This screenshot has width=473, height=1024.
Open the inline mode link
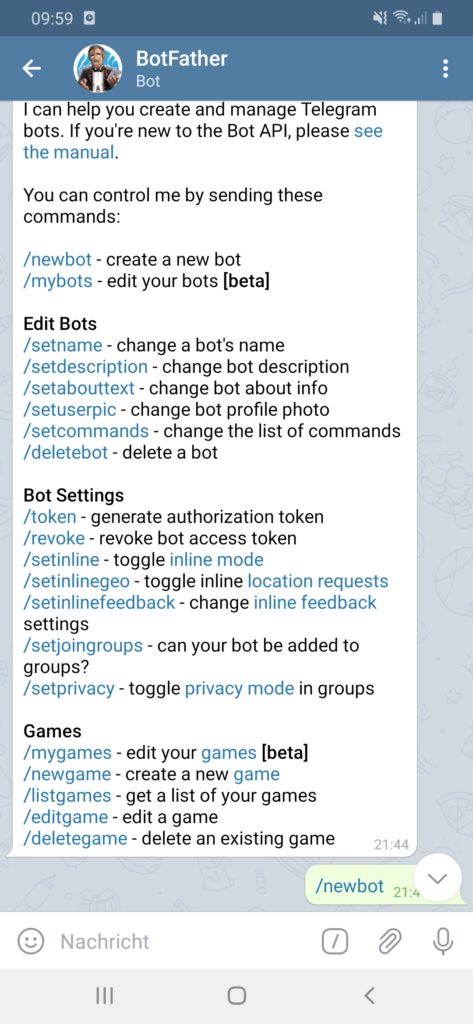pos(216,560)
